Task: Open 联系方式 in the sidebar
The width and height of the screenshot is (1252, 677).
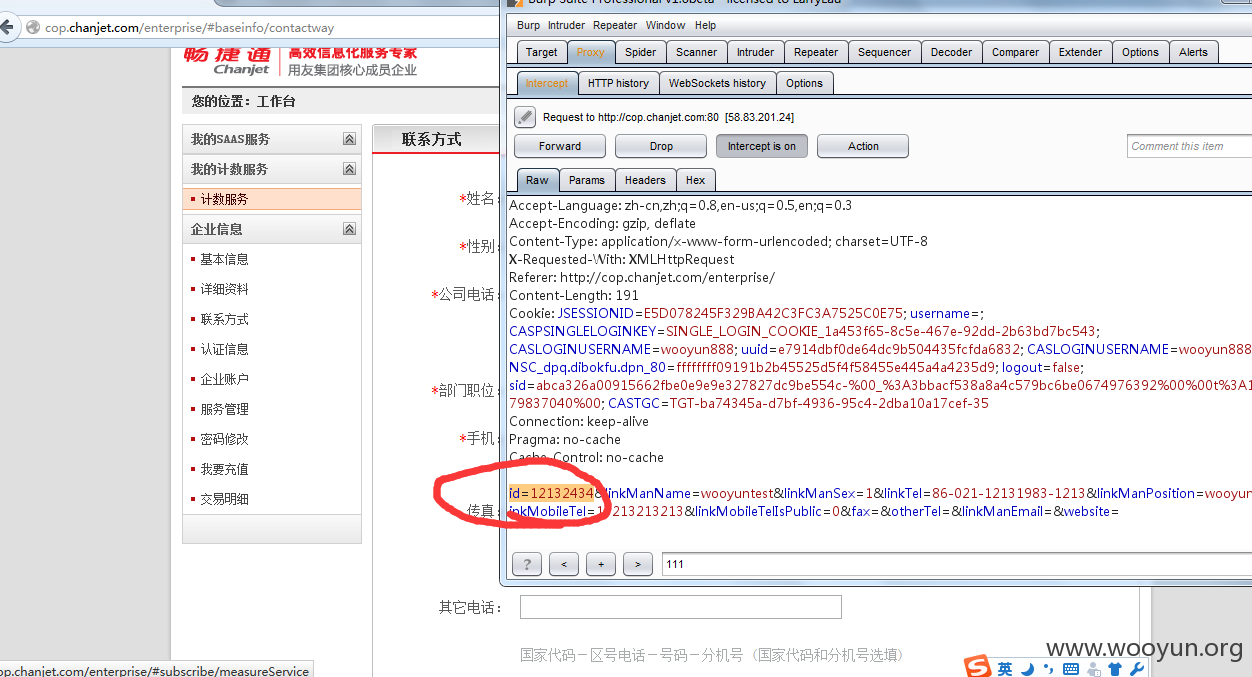Action: (x=224, y=319)
